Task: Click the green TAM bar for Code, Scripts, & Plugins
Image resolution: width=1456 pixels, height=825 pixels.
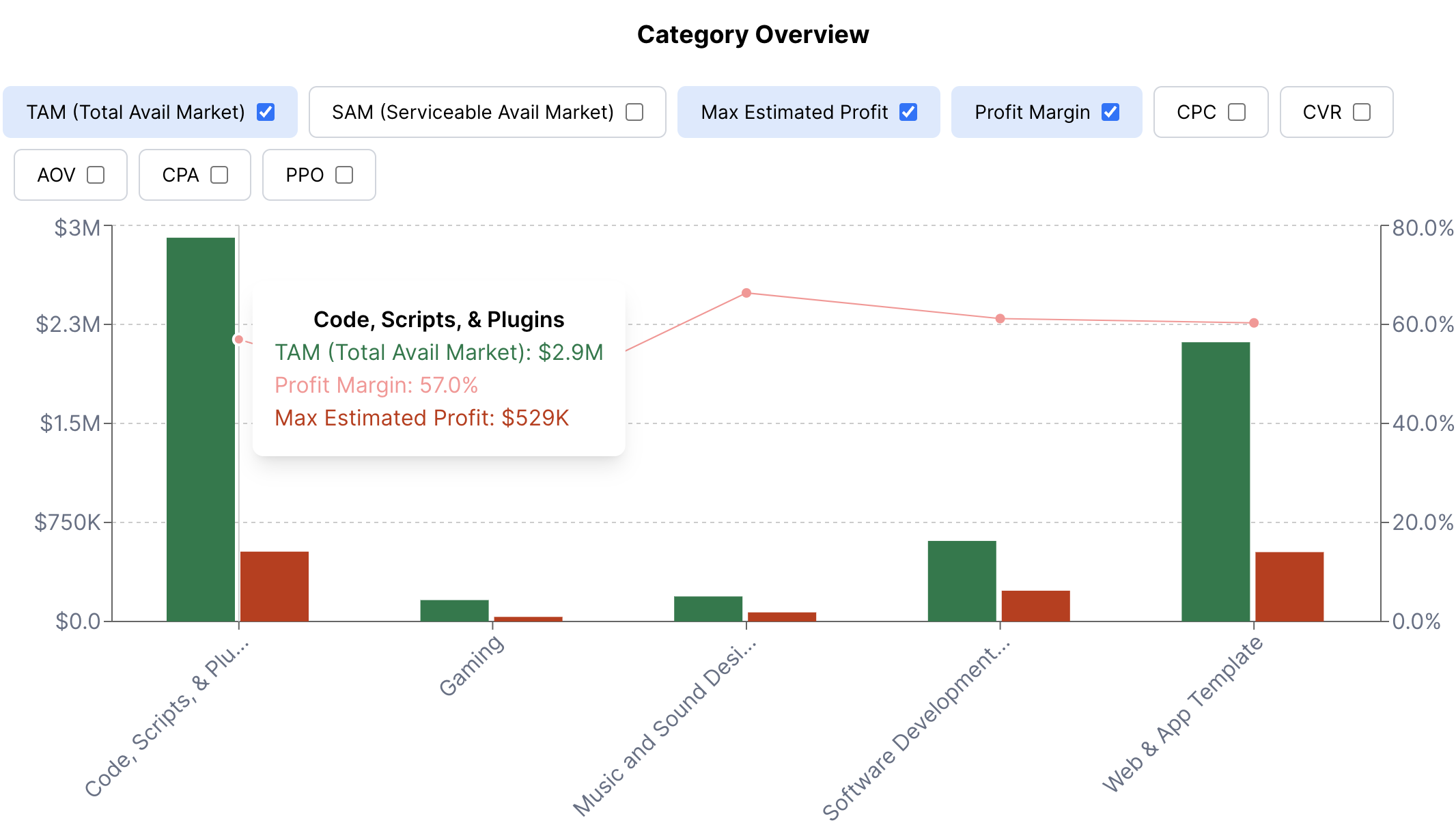Action: point(201,429)
